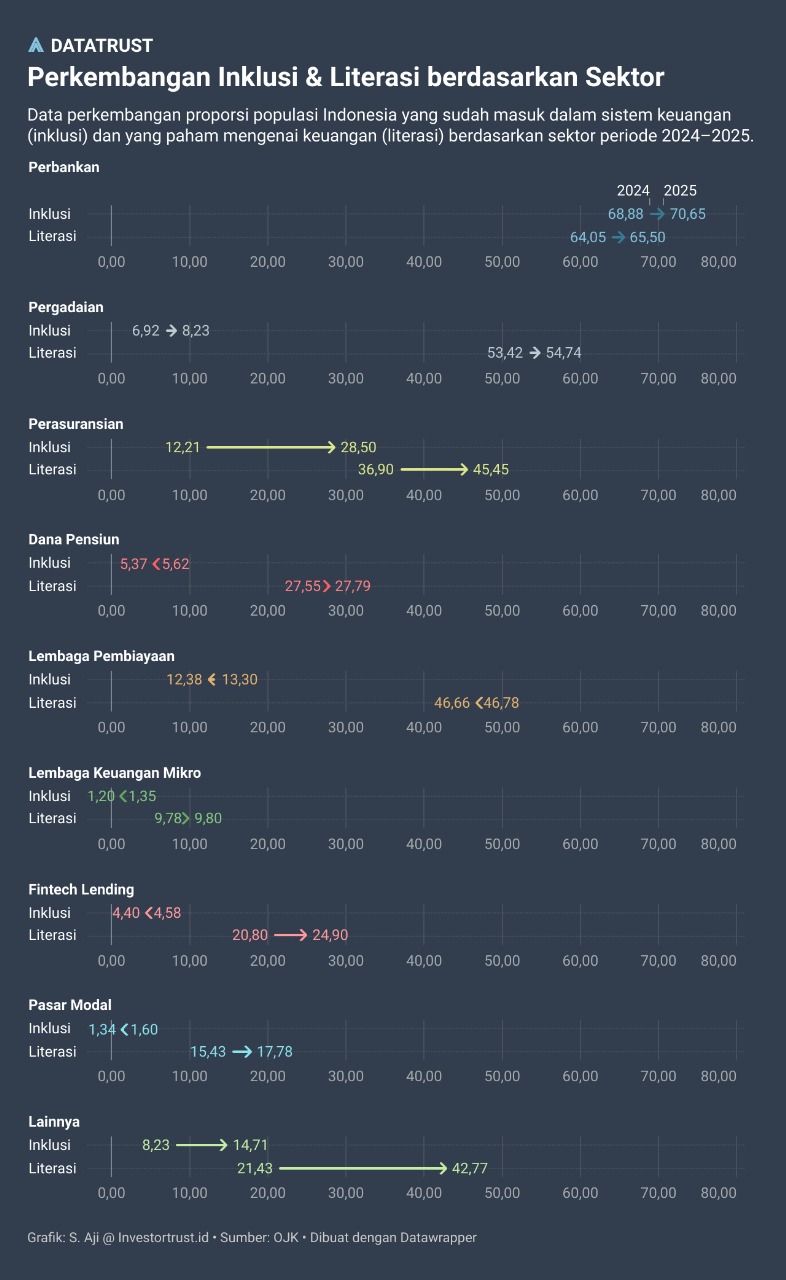
Task: Select the Perbankan section heading
Action: click(64, 168)
